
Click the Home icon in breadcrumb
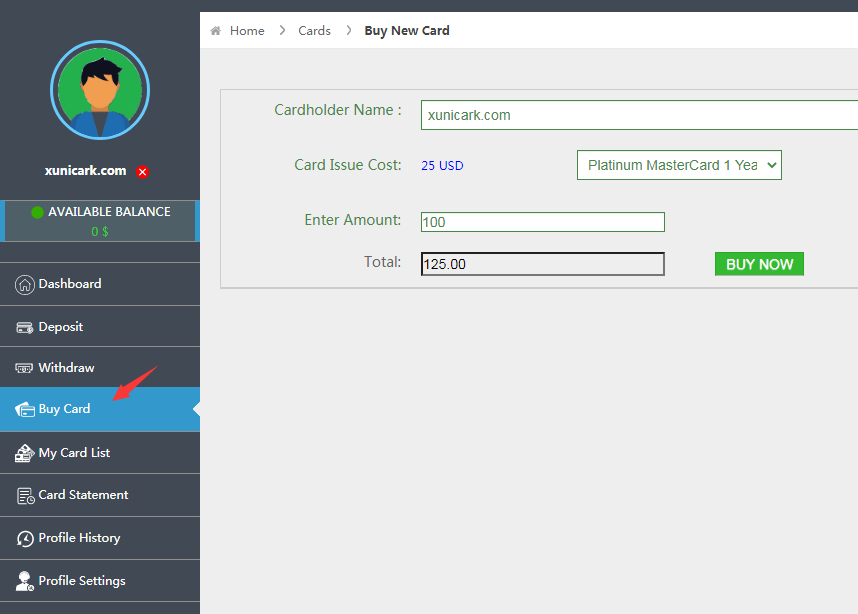click(215, 31)
